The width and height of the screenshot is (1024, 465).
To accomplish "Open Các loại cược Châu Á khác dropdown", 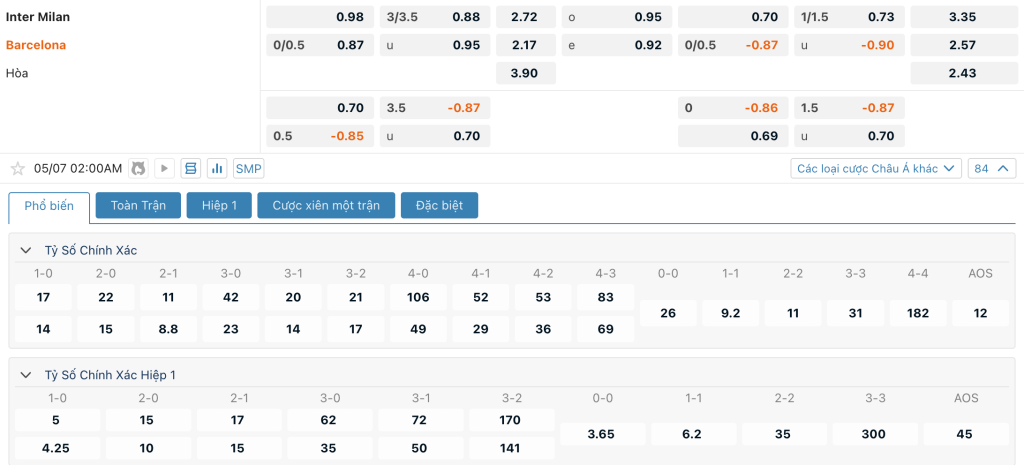I will (876, 168).
